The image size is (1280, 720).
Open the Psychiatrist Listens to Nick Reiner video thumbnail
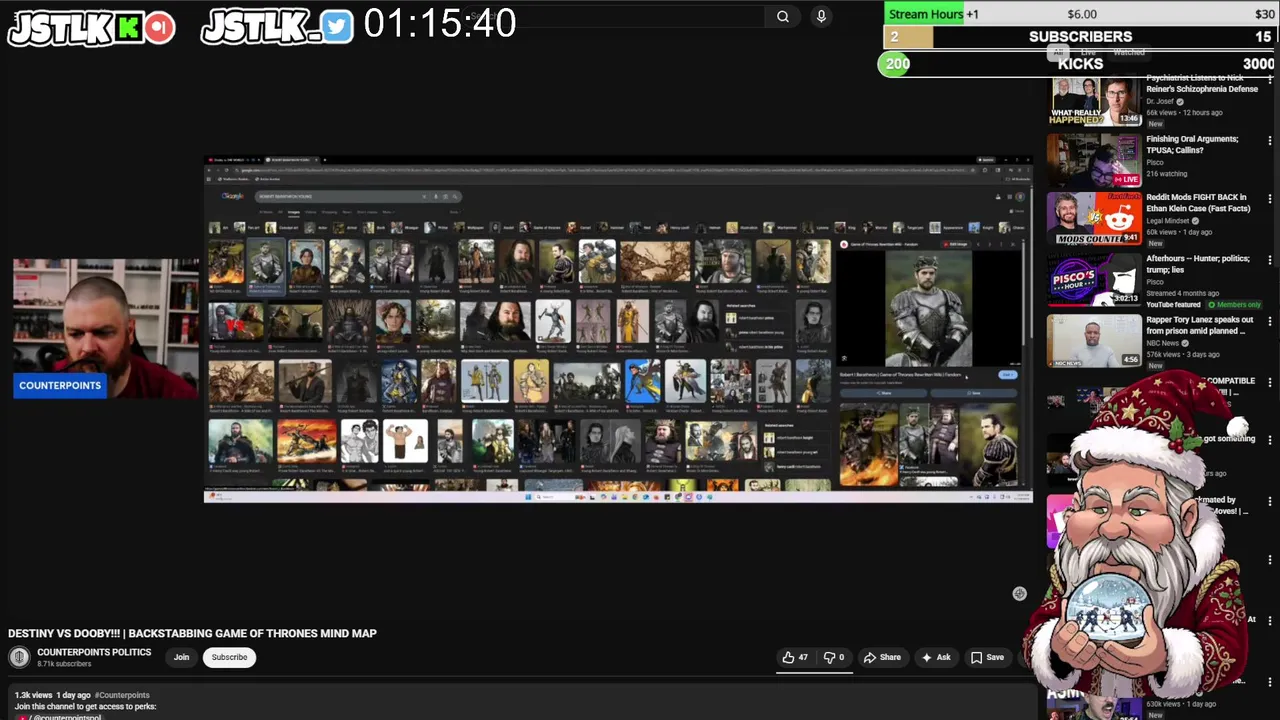point(1094,101)
